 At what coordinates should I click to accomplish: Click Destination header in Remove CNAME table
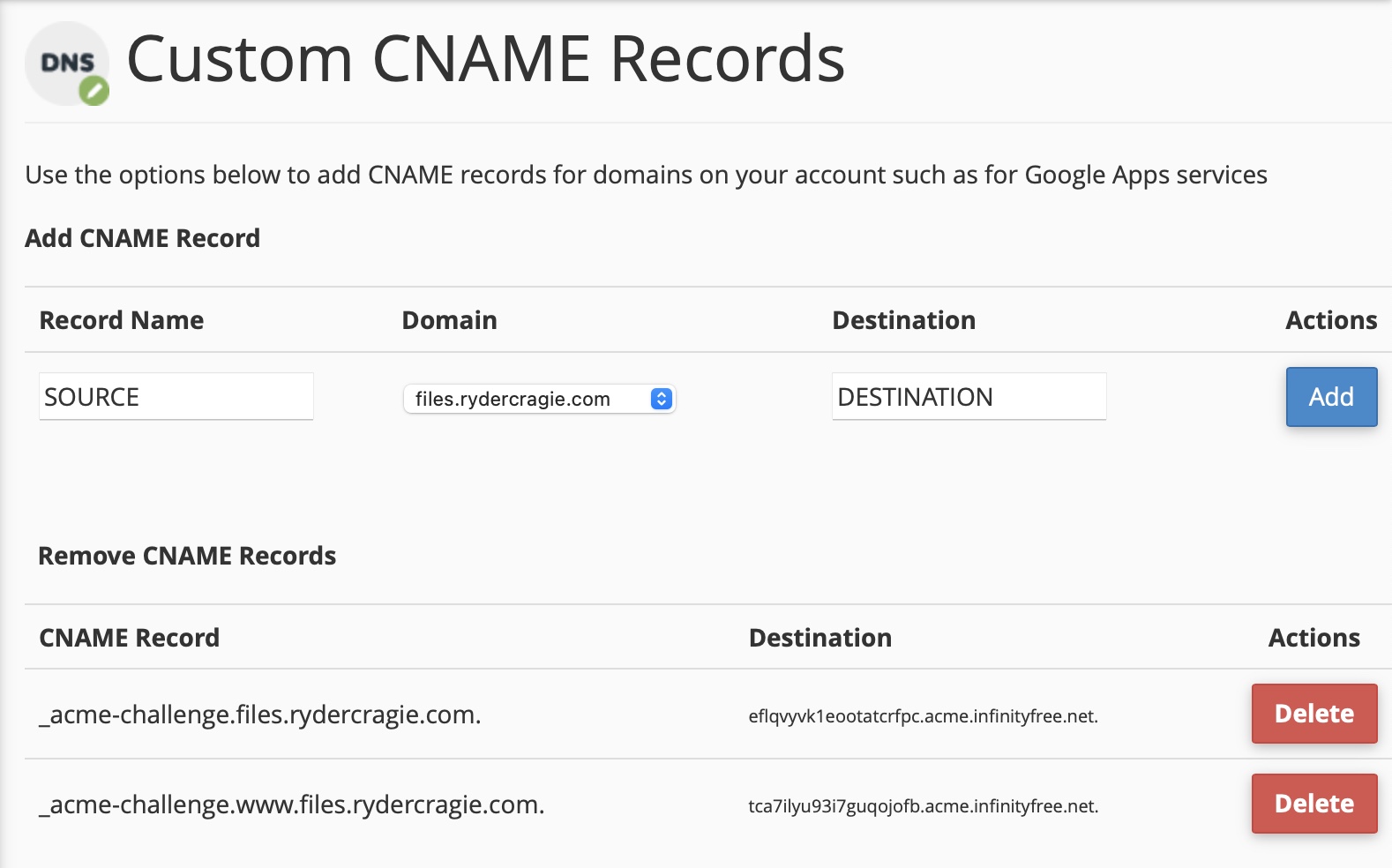click(x=819, y=638)
